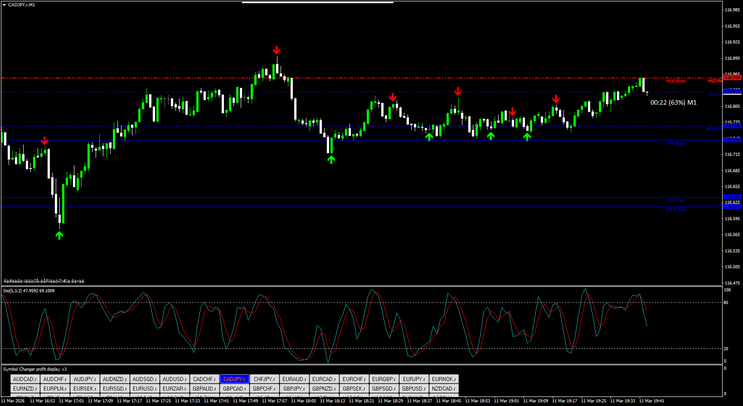The image size is (743, 406).
Task: Click the CADJPY.r,M1 chart title
Action: click(x=21, y=5)
